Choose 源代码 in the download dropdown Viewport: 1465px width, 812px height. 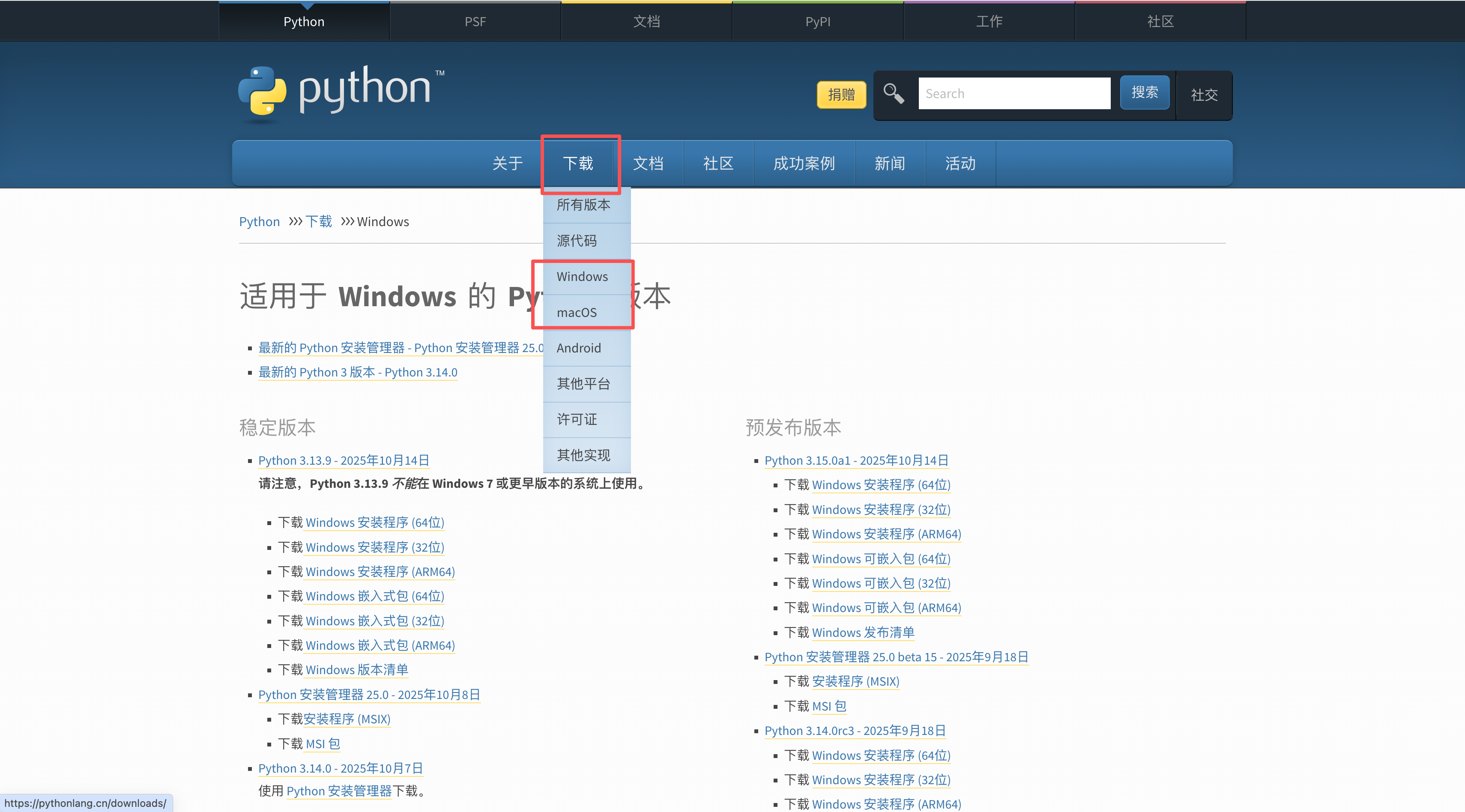(577, 241)
